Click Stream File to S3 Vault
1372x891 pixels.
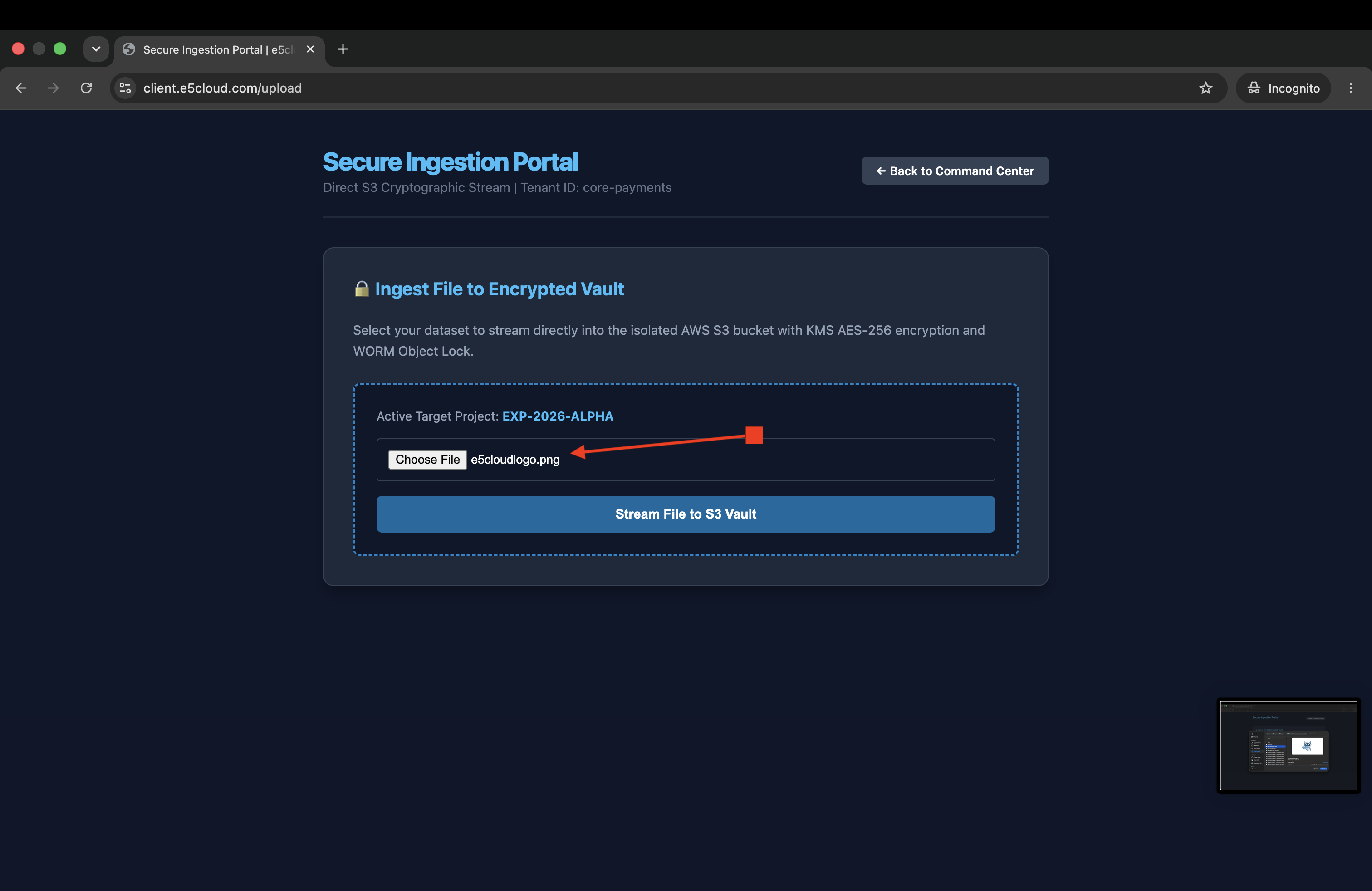pos(686,514)
